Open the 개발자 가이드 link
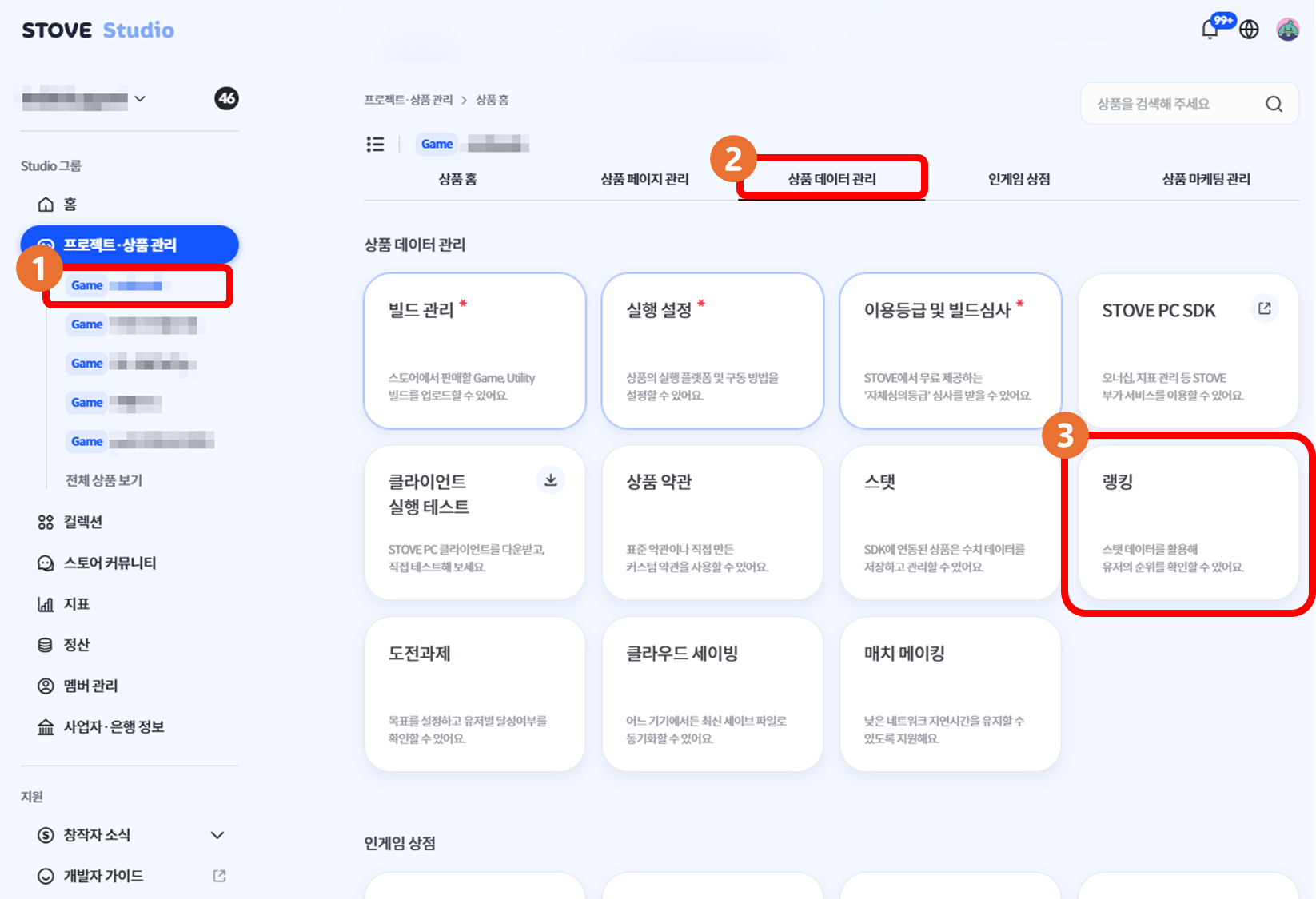 (103, 876)
